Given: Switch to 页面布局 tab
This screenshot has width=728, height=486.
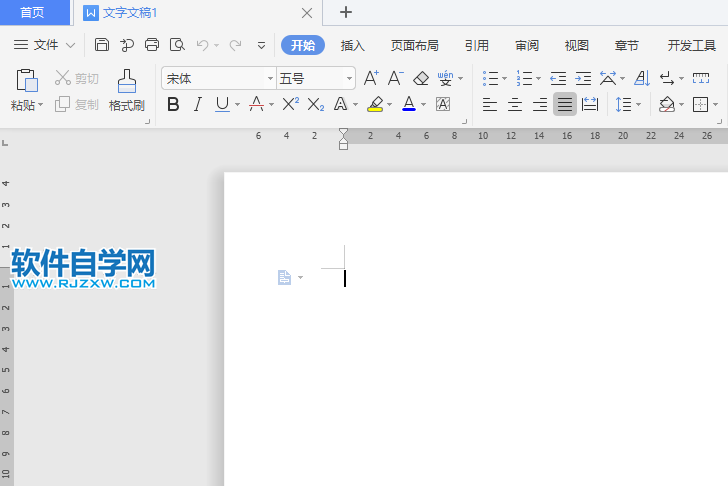Looking at the screenshot, I should [415, 45].
